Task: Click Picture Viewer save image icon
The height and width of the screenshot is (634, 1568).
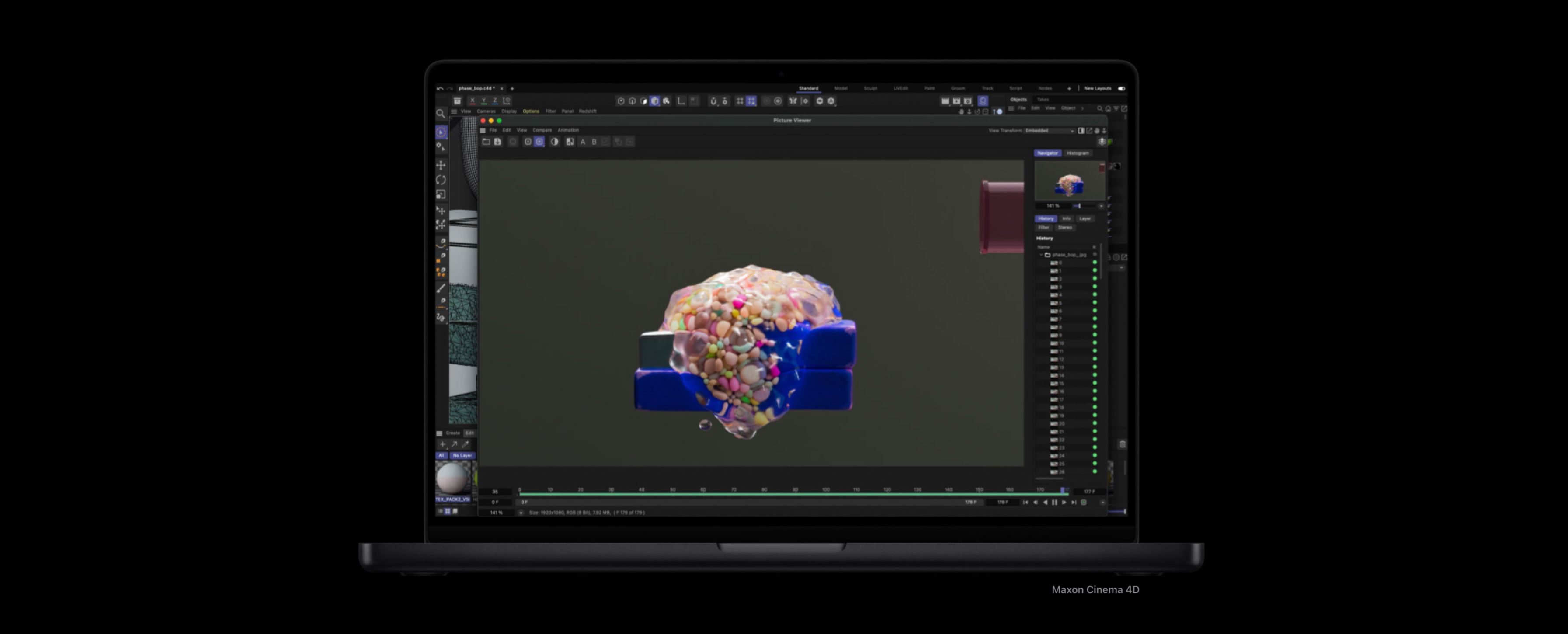Action: [x=497, y=142]
